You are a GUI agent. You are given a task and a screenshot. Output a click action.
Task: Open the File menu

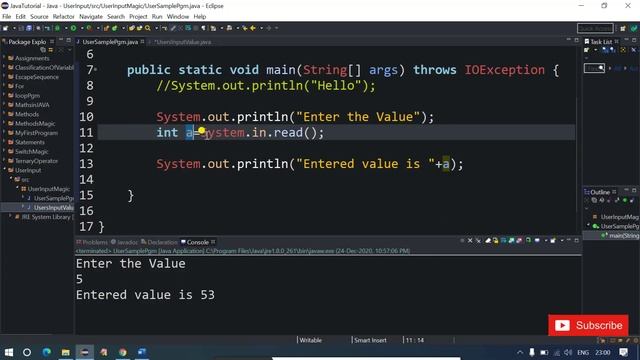pyautogui.click(x=7, y=17)
